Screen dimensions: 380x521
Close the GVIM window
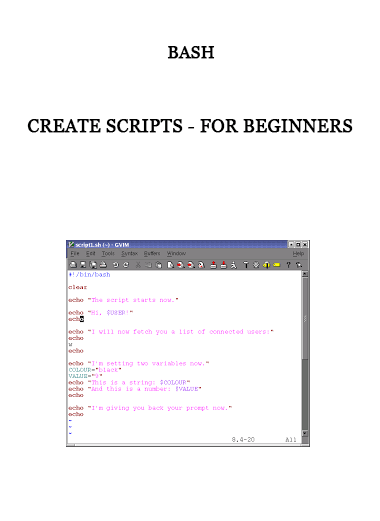coord(305,245)
